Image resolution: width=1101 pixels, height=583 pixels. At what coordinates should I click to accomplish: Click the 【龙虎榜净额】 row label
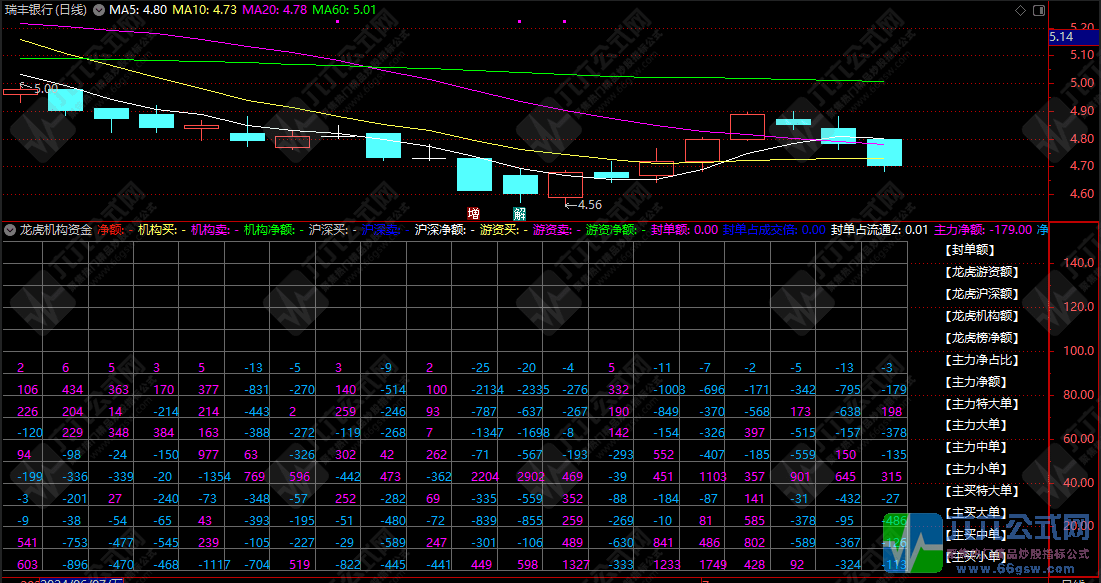pos(980,338)
